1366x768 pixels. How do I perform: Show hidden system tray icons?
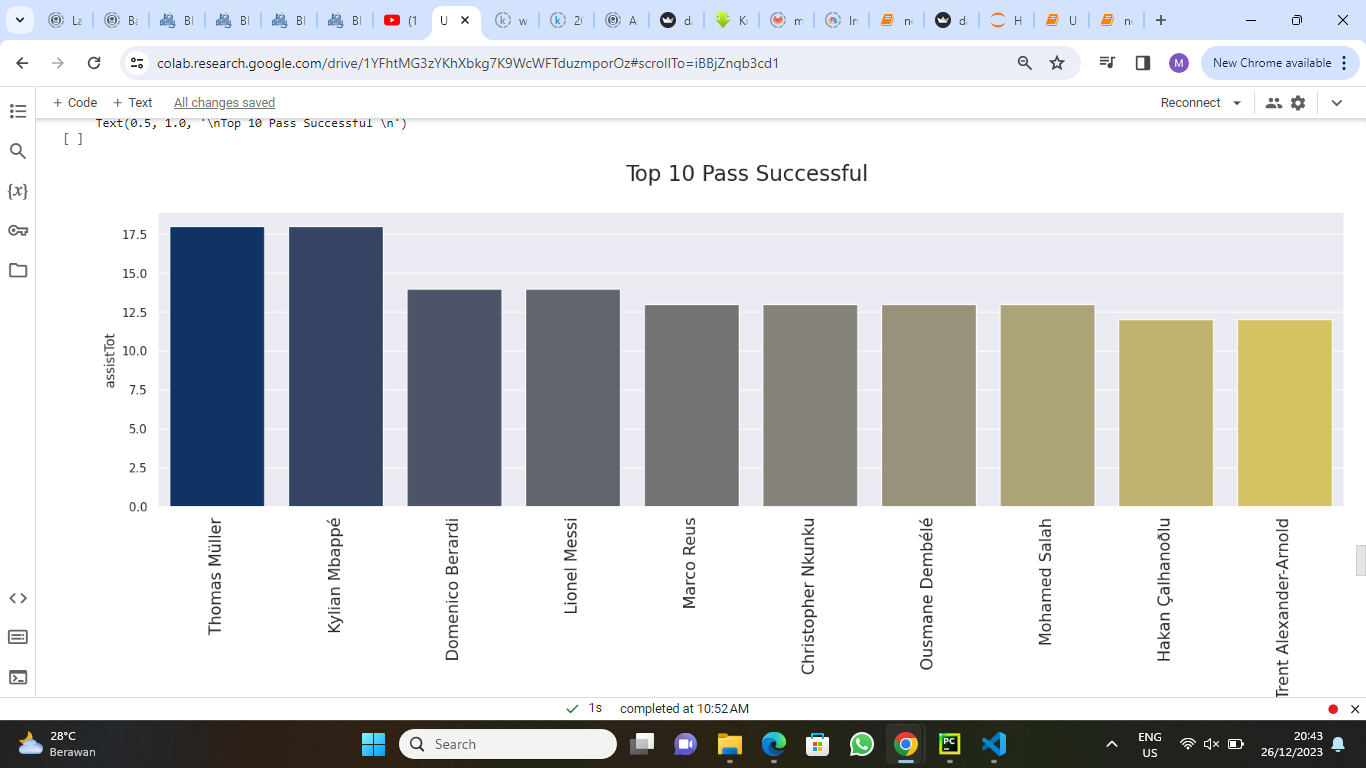[x=1111, y=744]
